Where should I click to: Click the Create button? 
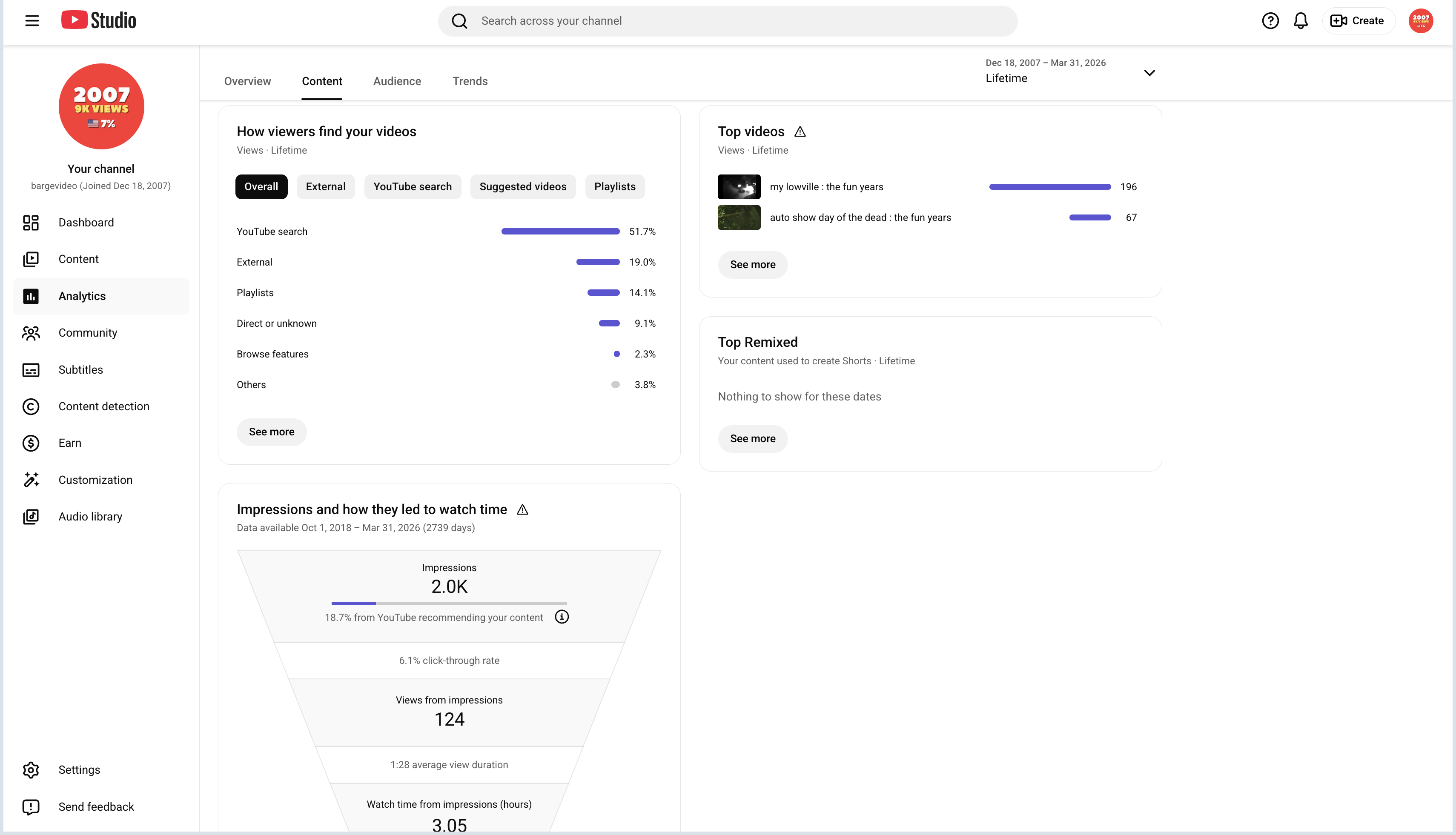[x=1358, y=21]
